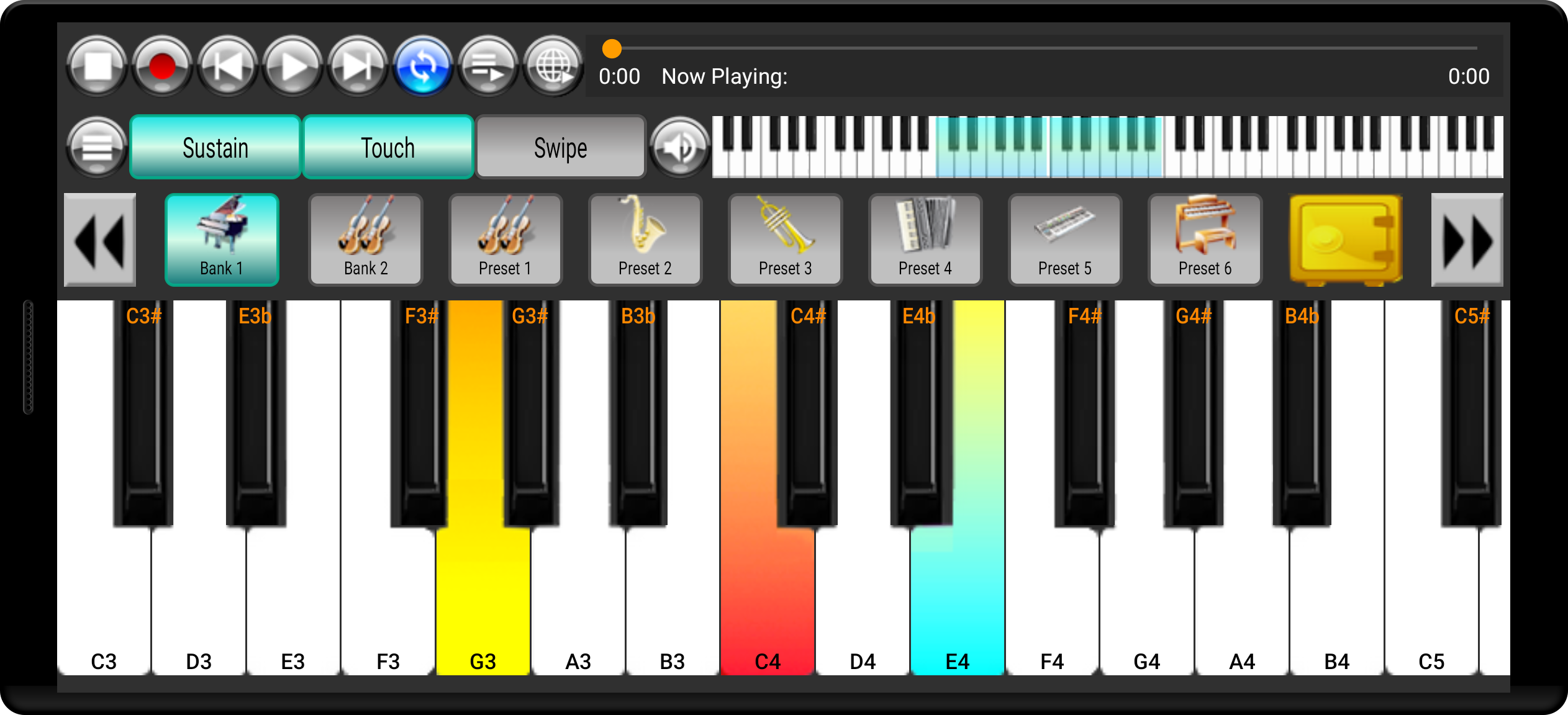Choose Preset 6 organ

1205,240
